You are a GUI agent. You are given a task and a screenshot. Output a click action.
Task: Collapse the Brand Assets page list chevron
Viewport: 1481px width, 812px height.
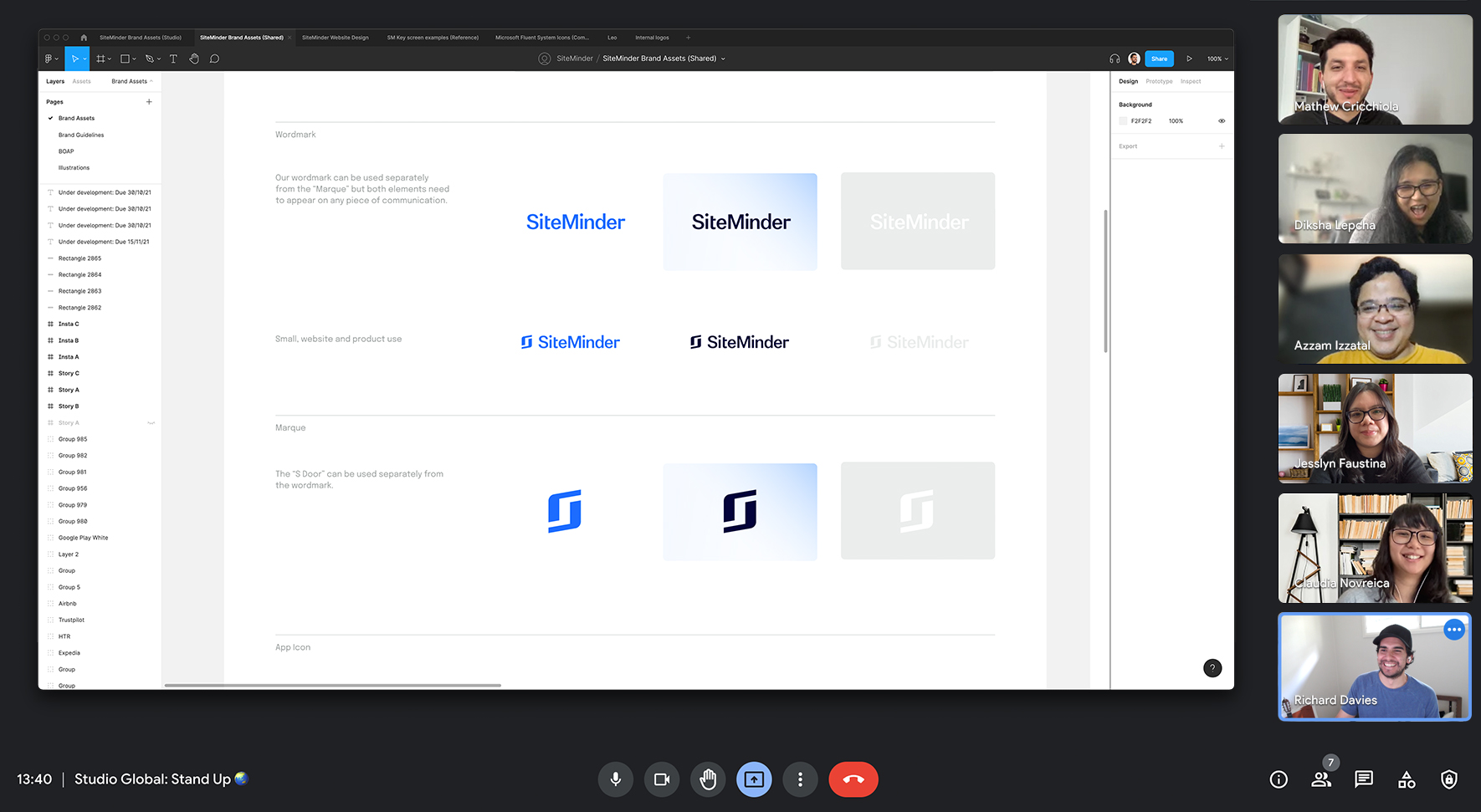(x=151, y=81)
